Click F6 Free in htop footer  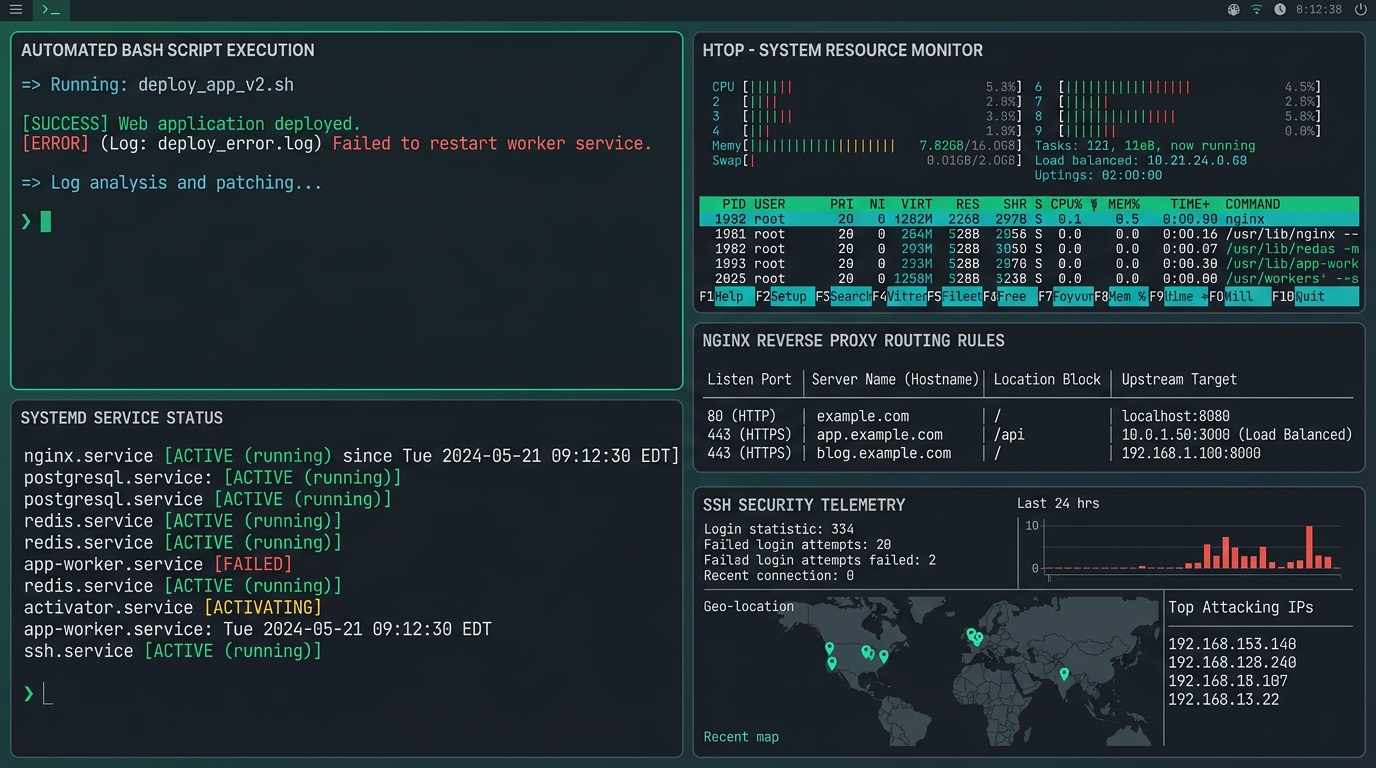[x=1011, y=297]
